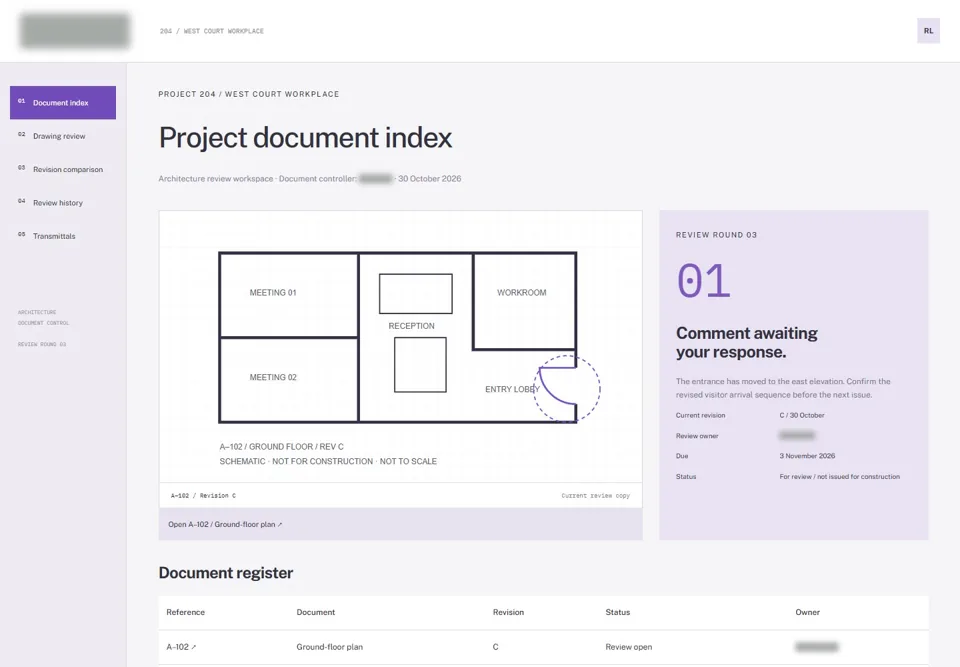Click the Document register heading
This screenshot has height=667, width=960.
click(x=226, y=573)
